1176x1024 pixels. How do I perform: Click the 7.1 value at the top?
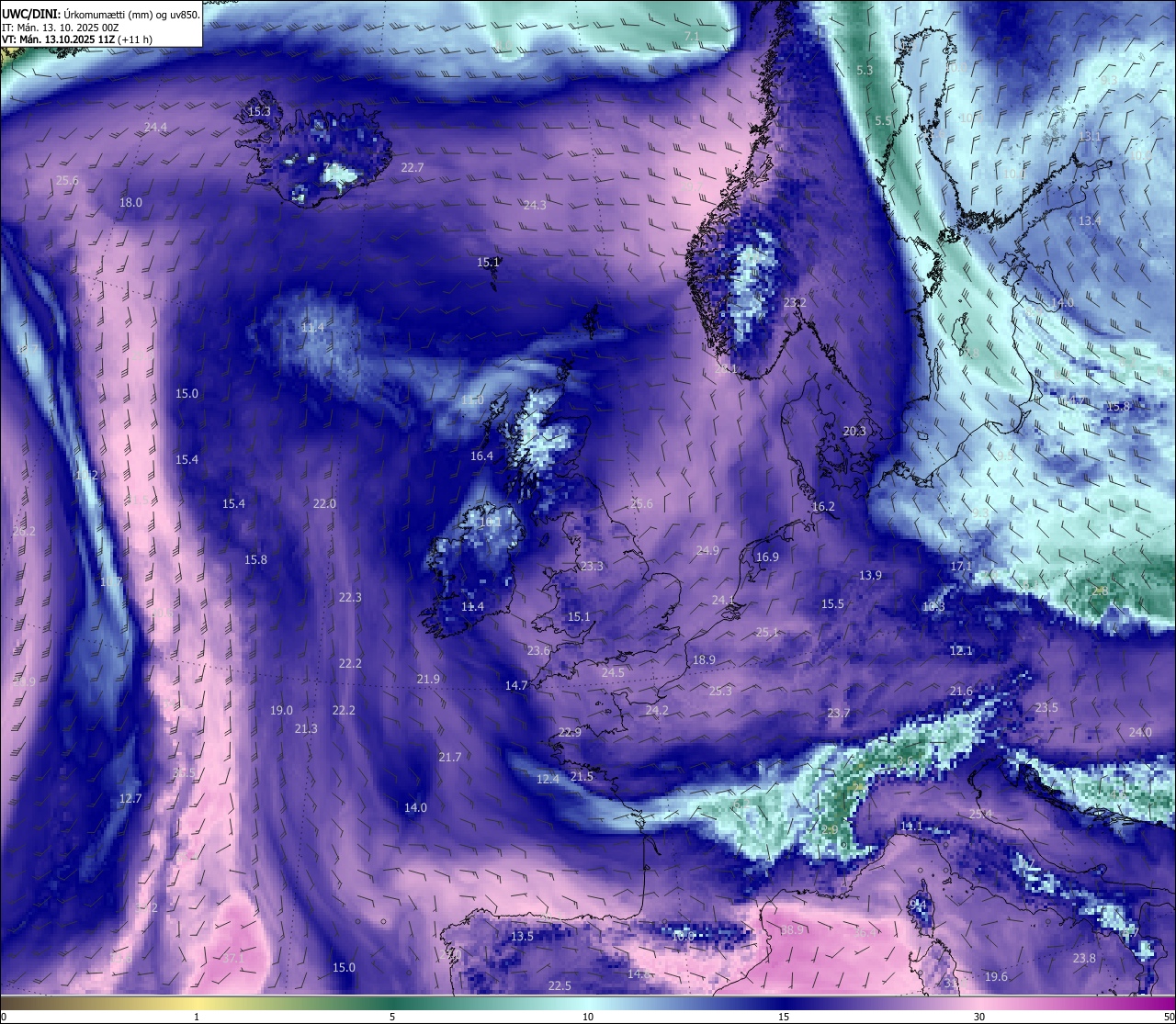coord(692,36)
